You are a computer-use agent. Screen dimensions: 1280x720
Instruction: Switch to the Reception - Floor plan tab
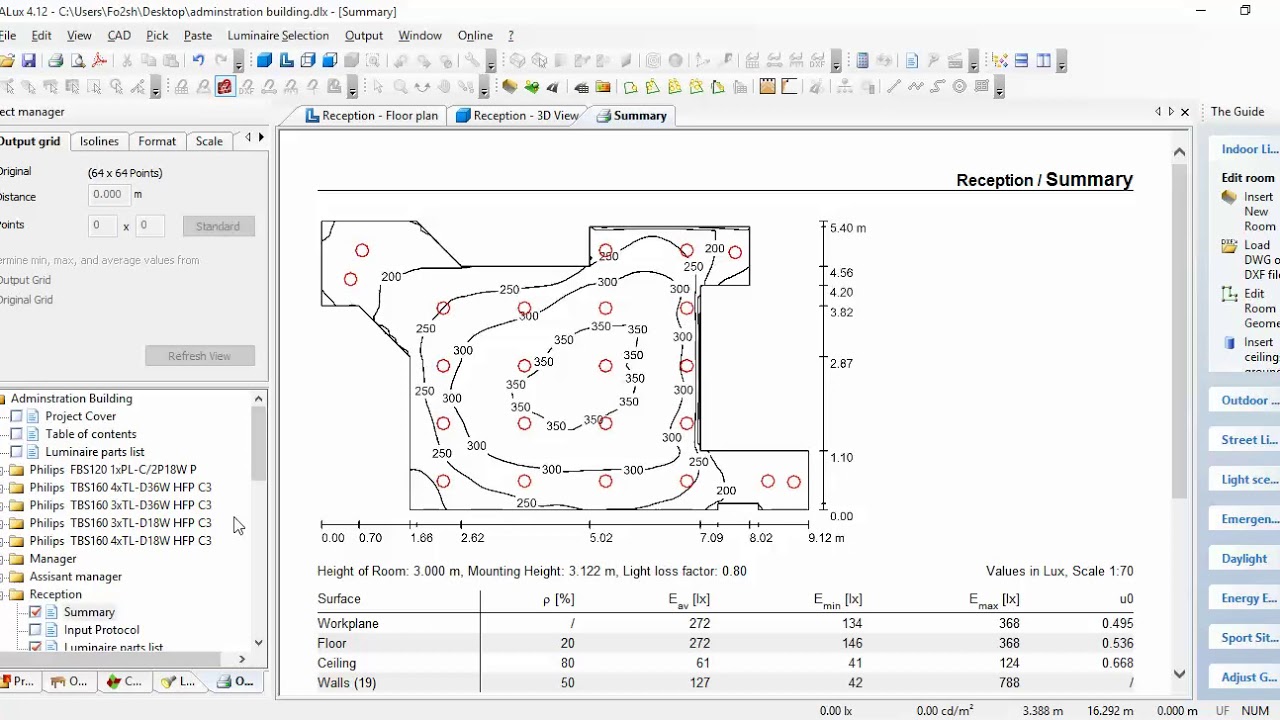[x=371, y=116]
